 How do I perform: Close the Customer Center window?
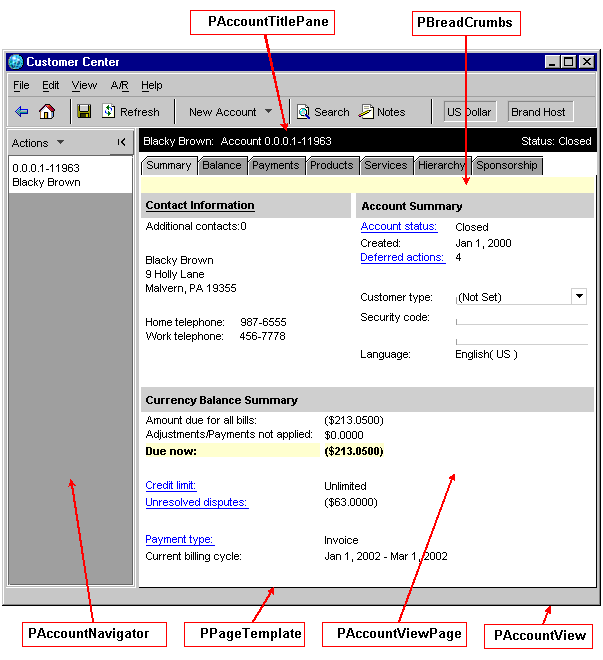pyautogui.click(x=586, y=62)
